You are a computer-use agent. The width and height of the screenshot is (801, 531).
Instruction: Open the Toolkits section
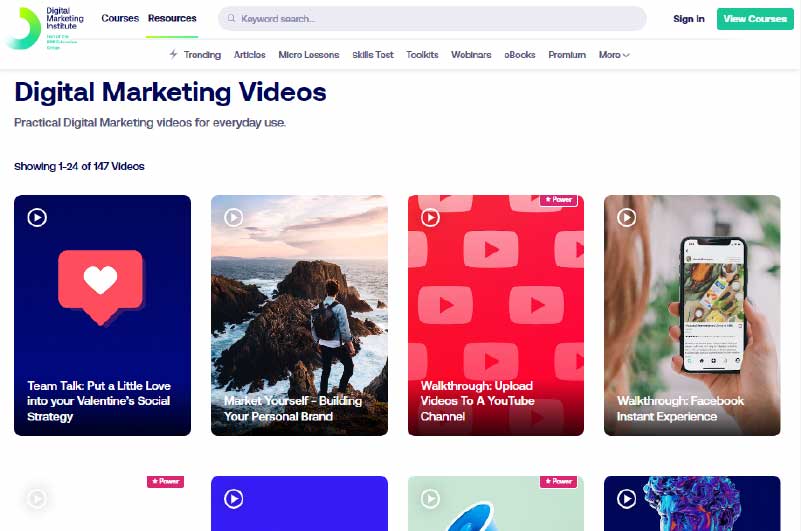[422, 55]
